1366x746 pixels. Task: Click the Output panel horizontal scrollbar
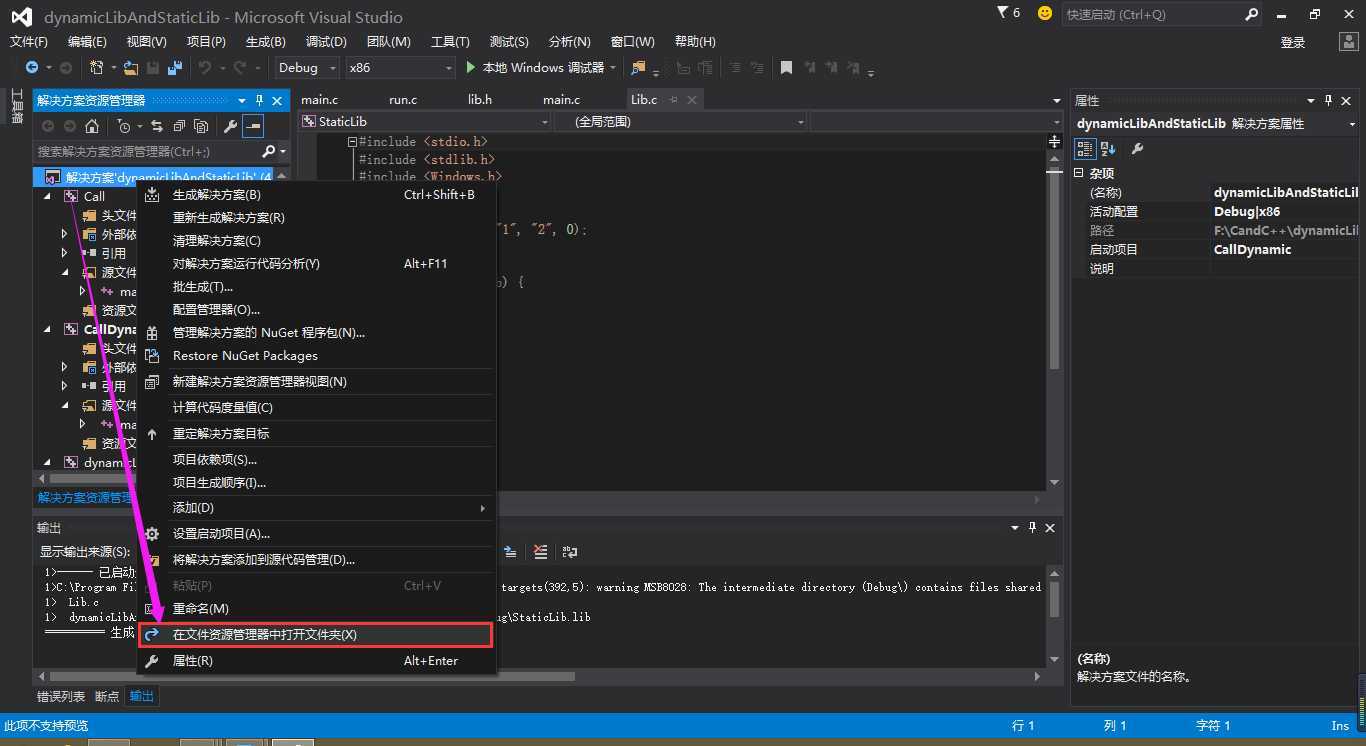540,676
